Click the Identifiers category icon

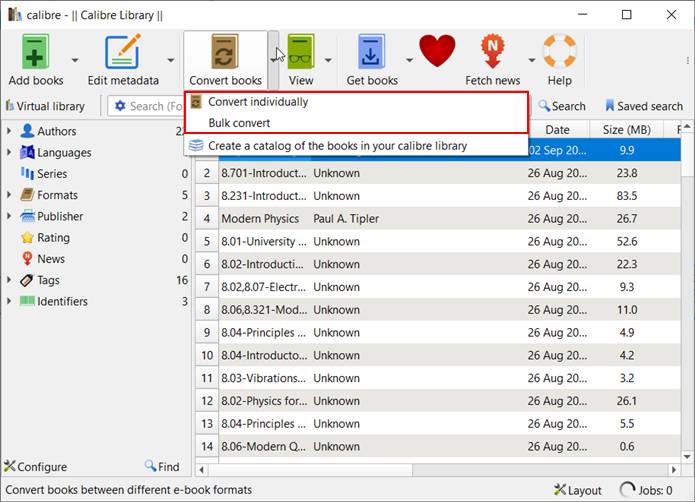tap(27, 301)
